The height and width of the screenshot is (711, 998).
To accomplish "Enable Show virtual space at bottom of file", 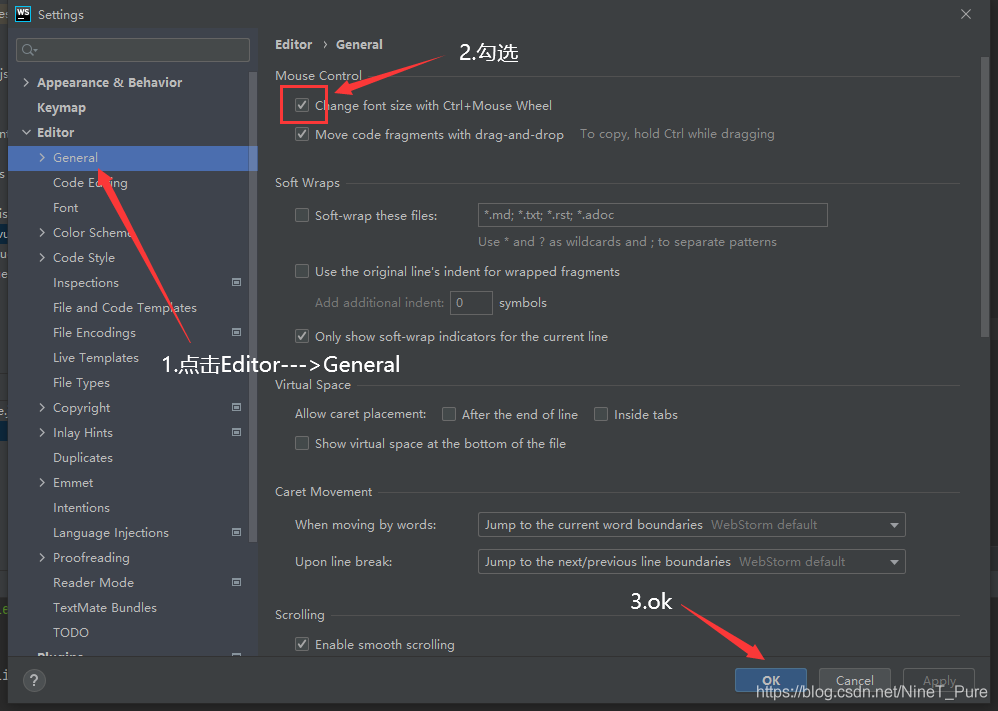I will (302, 443).
